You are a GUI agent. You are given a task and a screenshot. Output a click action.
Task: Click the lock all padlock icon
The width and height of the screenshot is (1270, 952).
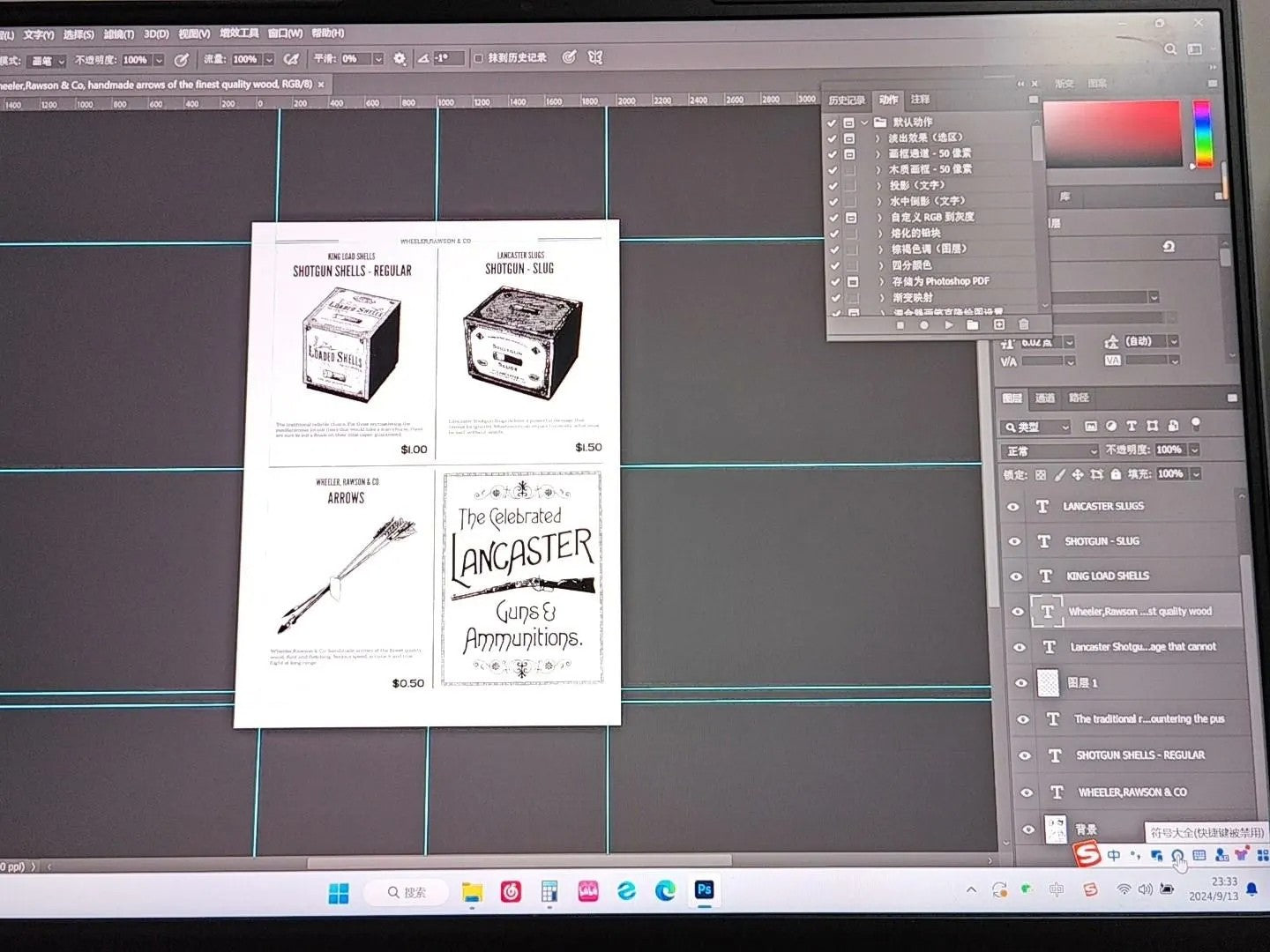coord(1116,474)
